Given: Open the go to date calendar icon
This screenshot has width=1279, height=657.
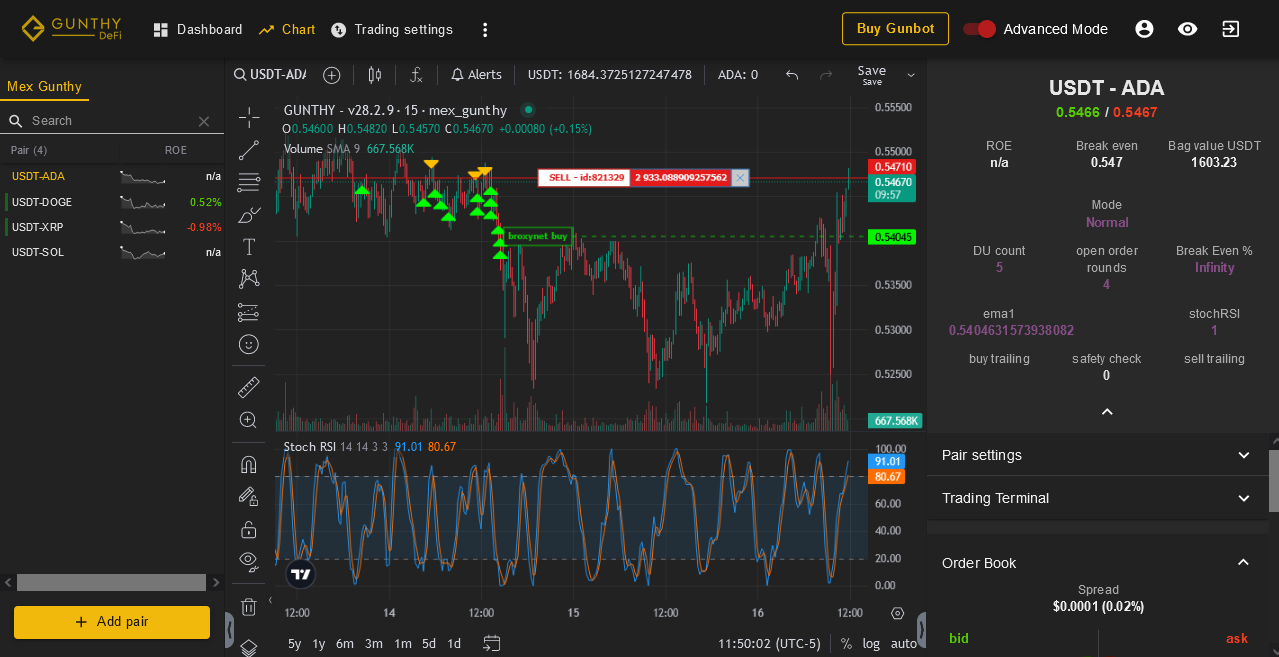Looking at the screenshot, I should pos(492,643).
